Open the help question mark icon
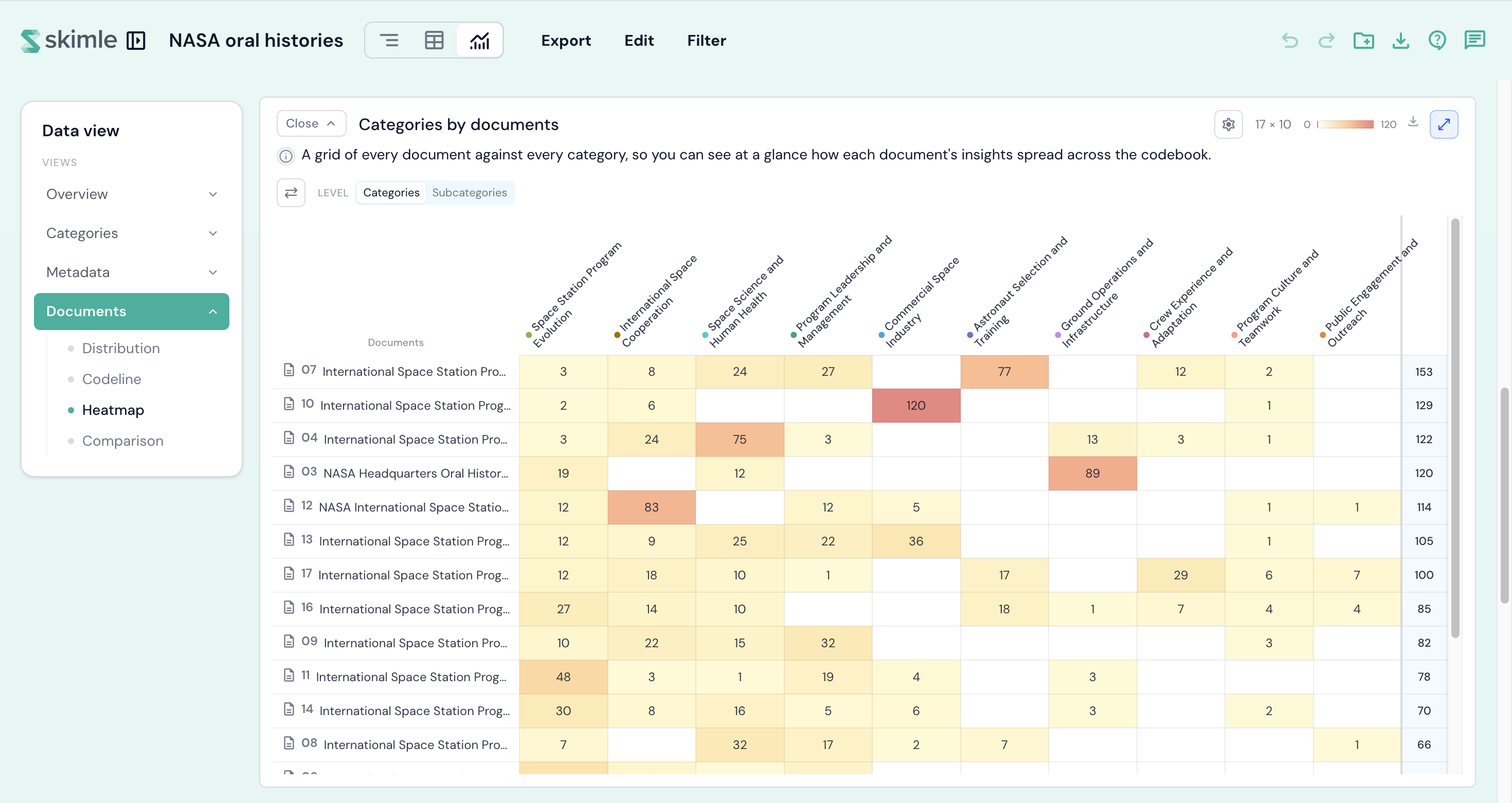 (x=1437, y=41)
